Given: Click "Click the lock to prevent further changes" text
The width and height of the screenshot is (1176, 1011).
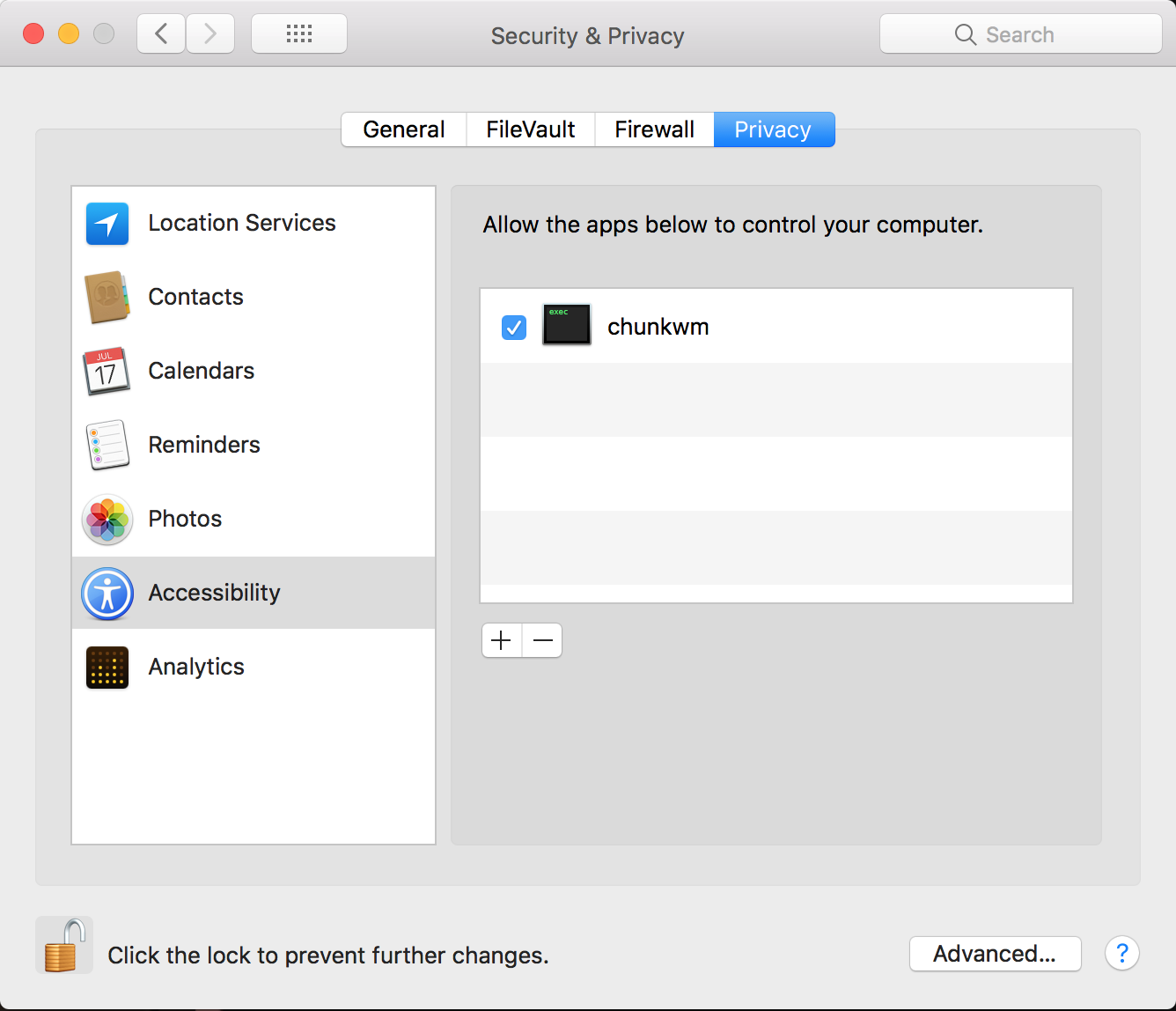Looking at the screenshot, I should point(328,956).
